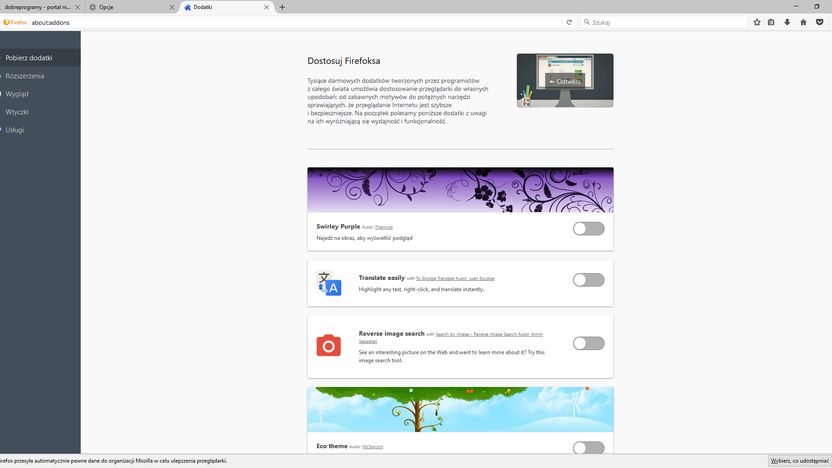Close the dobreprogramy tab
This screenshot has height=468, width=832.
point(77,7)
